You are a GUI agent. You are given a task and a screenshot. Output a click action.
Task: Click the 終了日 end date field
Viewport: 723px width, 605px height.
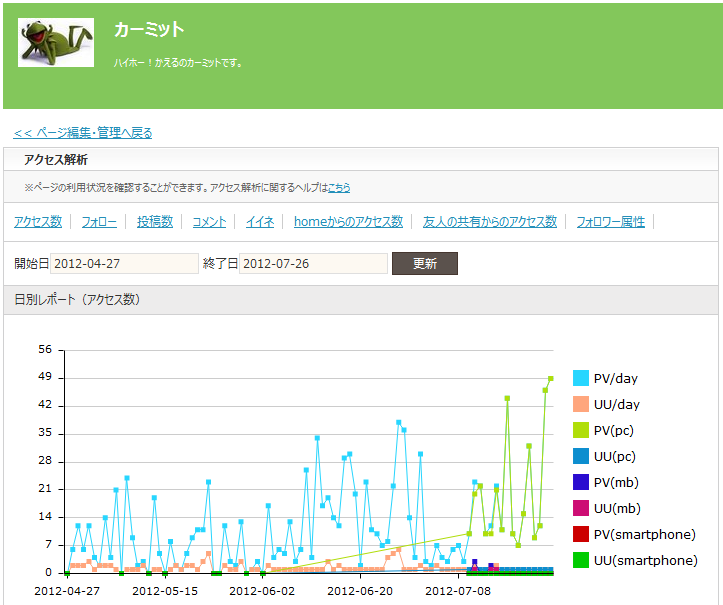(x=313, y=263)
